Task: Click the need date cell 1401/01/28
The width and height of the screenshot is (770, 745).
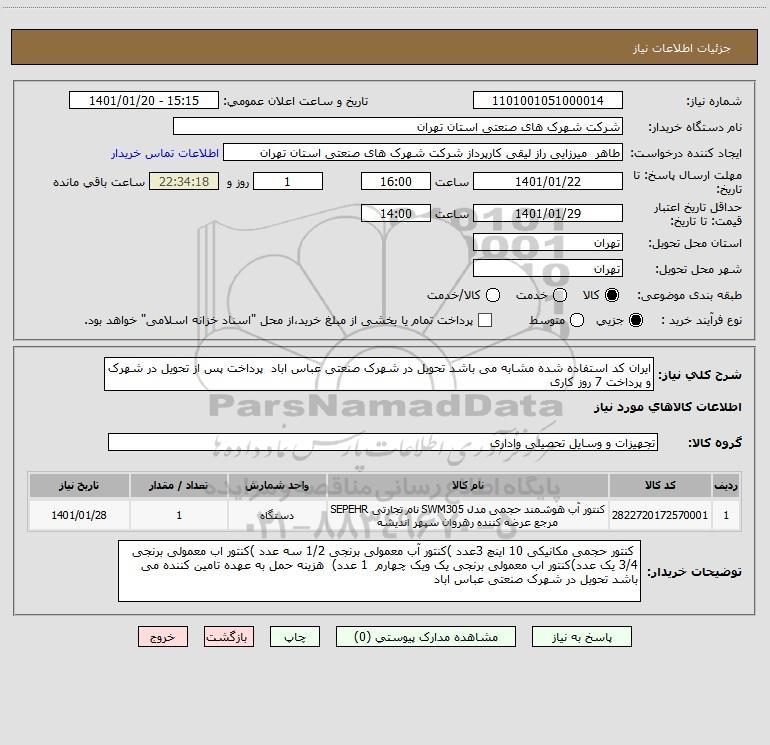Action: [79, 515]
